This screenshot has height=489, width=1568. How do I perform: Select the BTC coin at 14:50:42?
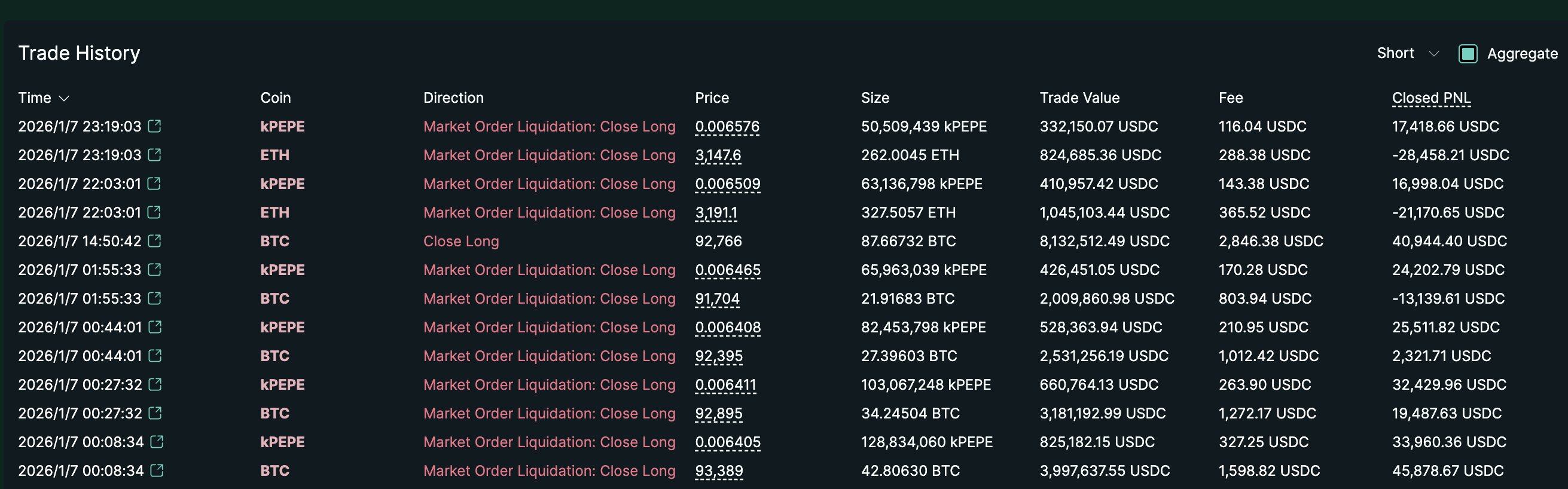(x=274, y=241)
